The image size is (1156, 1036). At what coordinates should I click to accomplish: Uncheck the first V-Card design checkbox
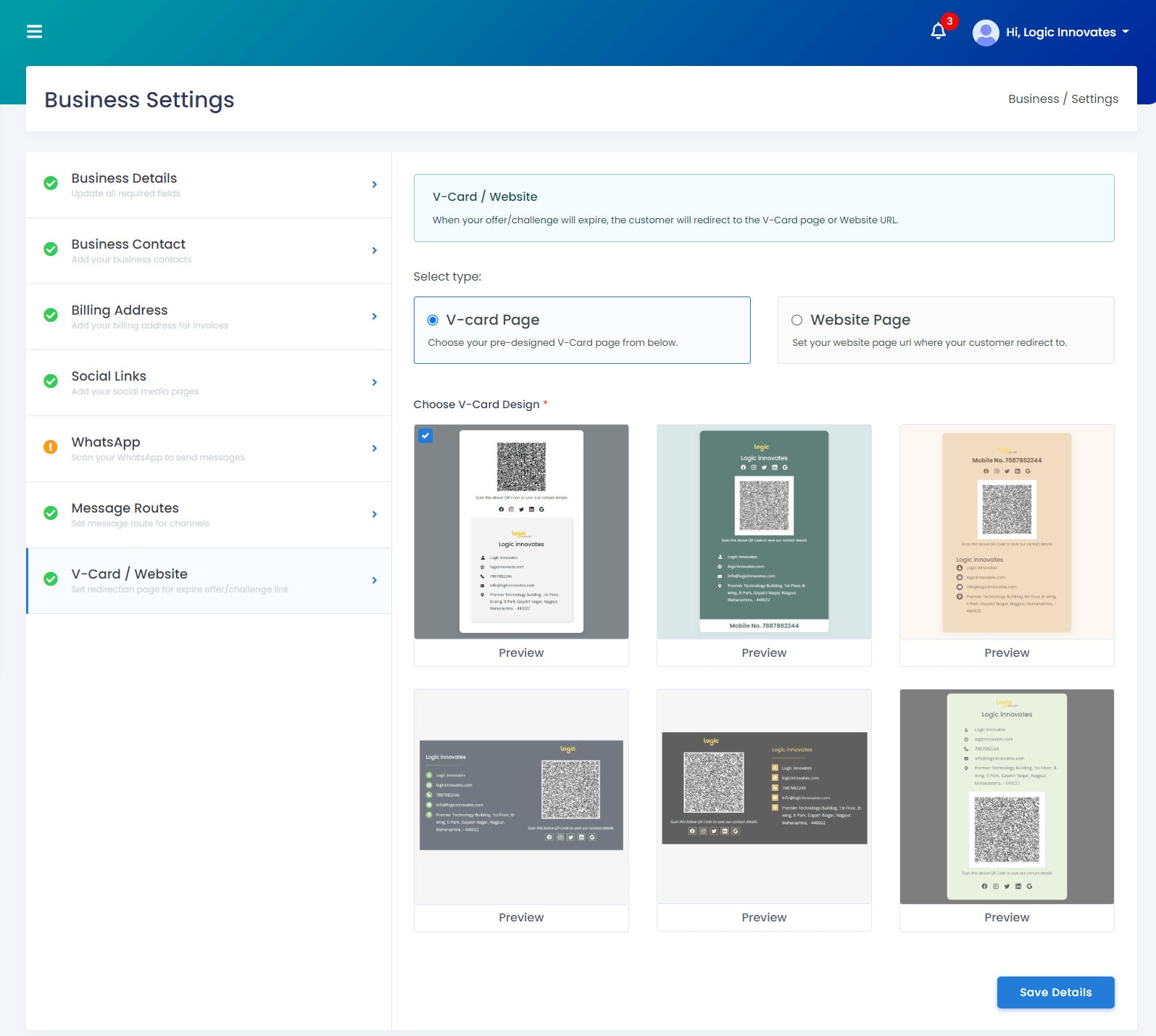coord(425,436)
